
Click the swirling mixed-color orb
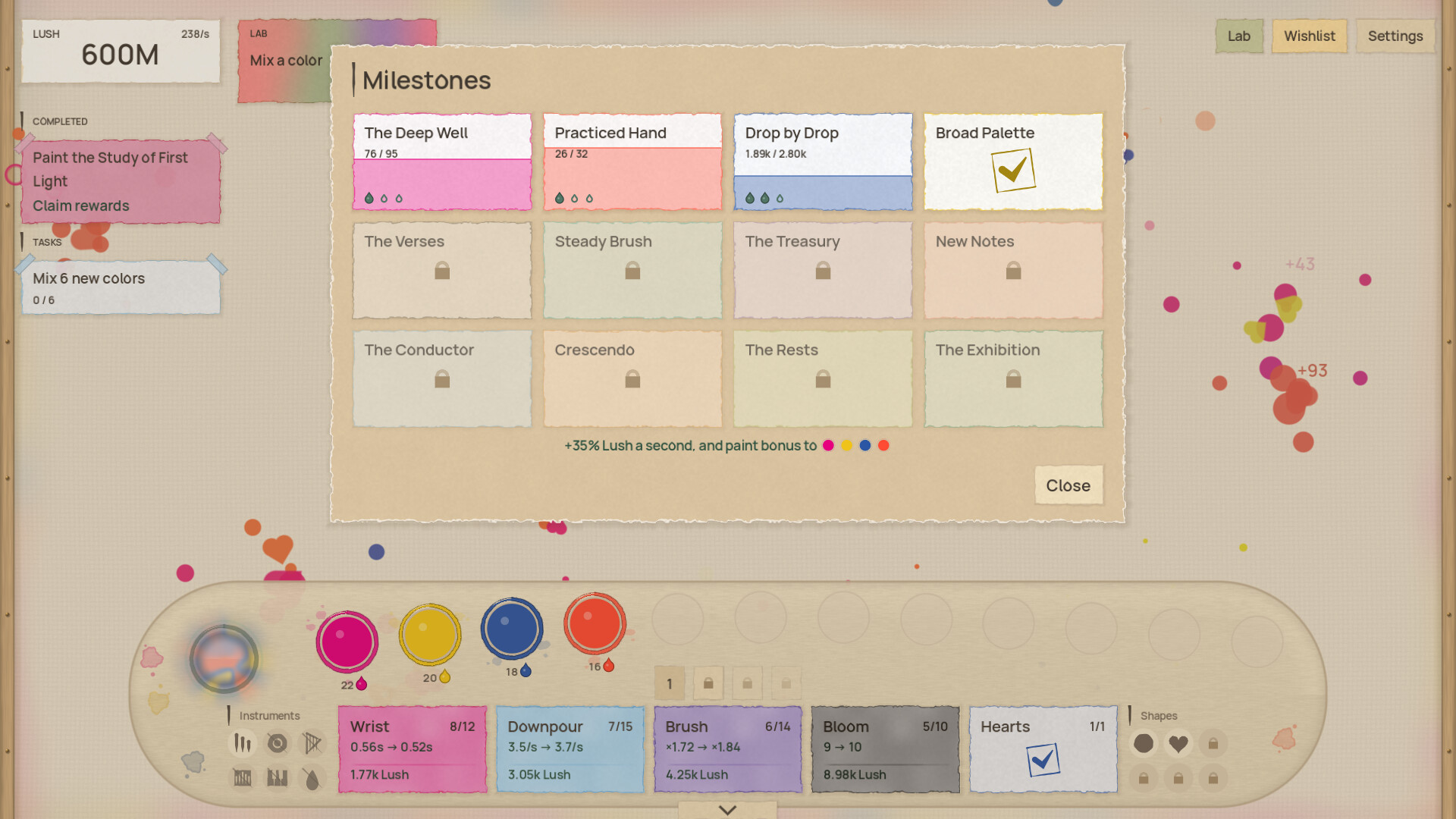(224, 659)
